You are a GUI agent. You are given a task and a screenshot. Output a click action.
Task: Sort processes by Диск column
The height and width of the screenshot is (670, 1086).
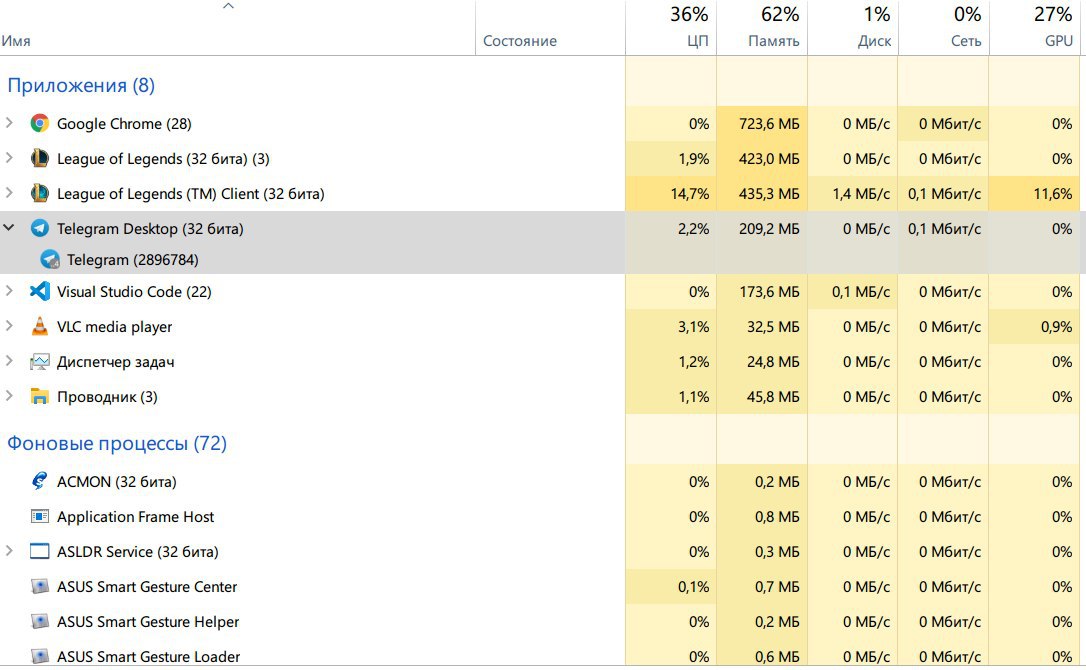click(853, 28)
